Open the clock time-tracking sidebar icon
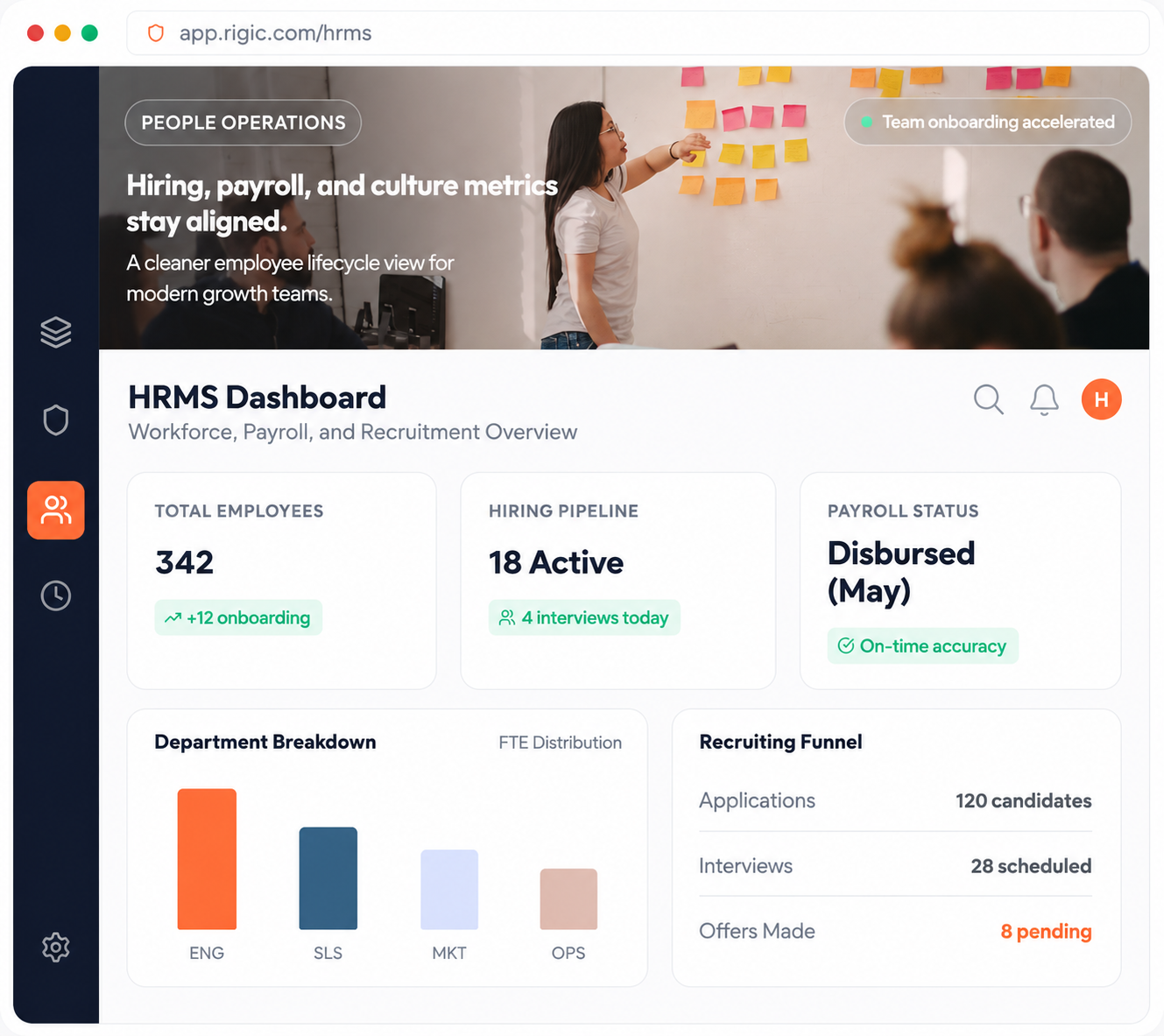Viewport: 1164px width, 1036px height. point(56,596)
